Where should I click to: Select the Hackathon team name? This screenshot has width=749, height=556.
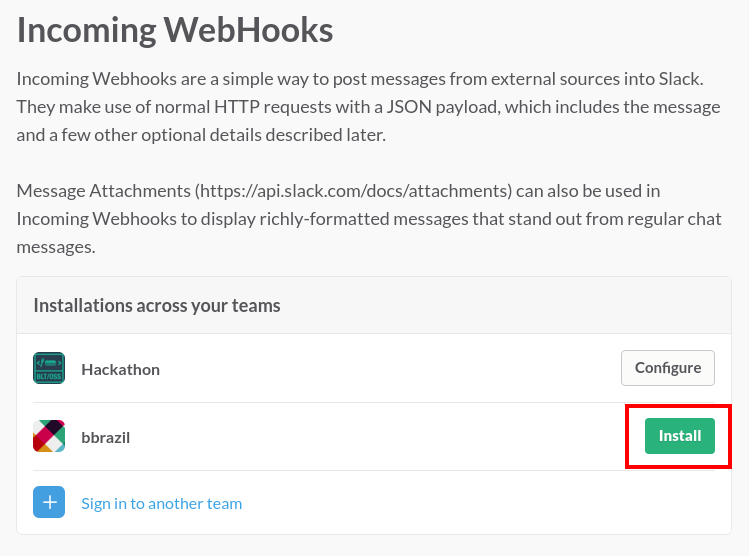point(120,370)
